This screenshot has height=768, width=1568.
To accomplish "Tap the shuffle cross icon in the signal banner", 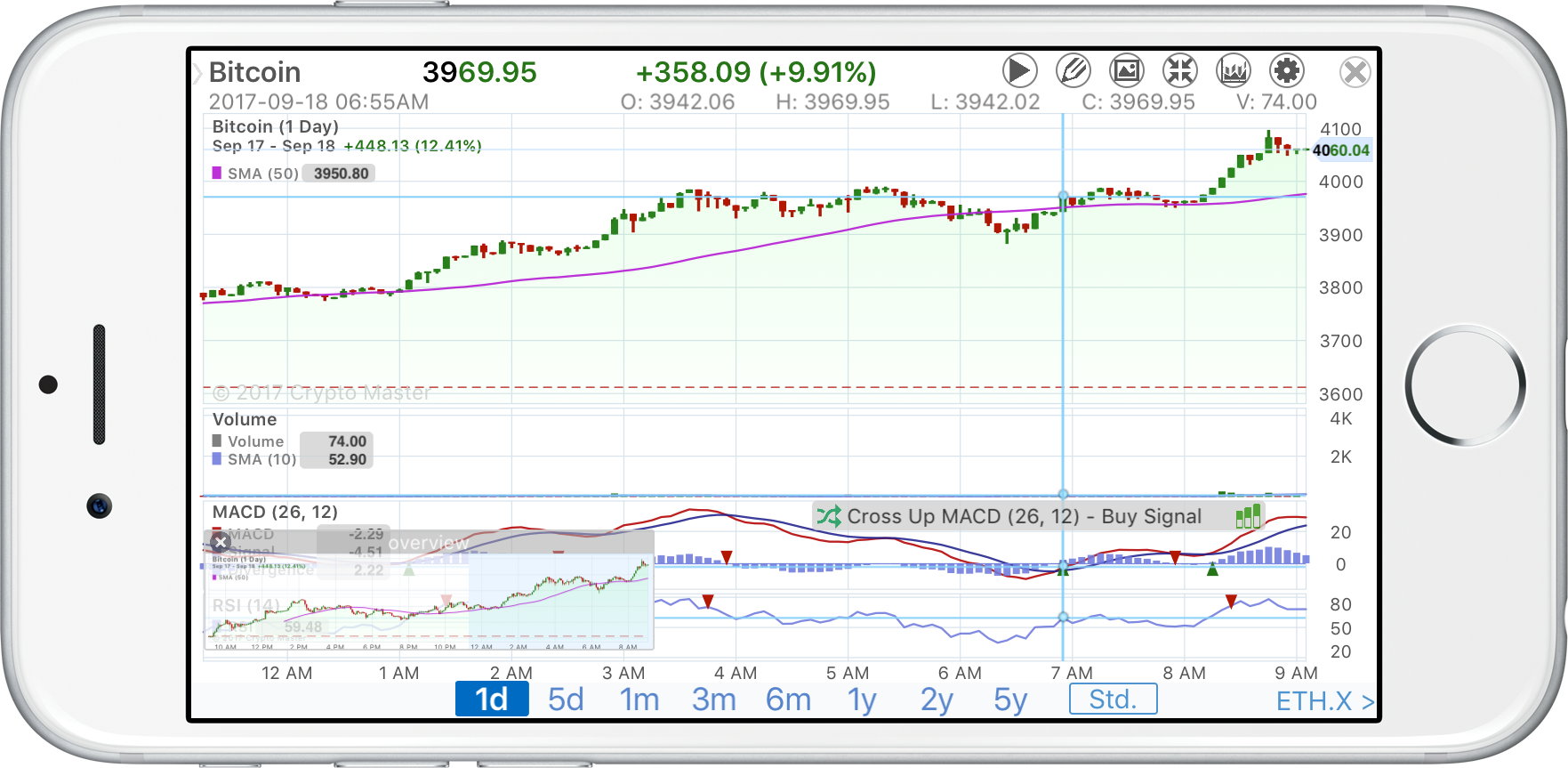I will [829, 516].
